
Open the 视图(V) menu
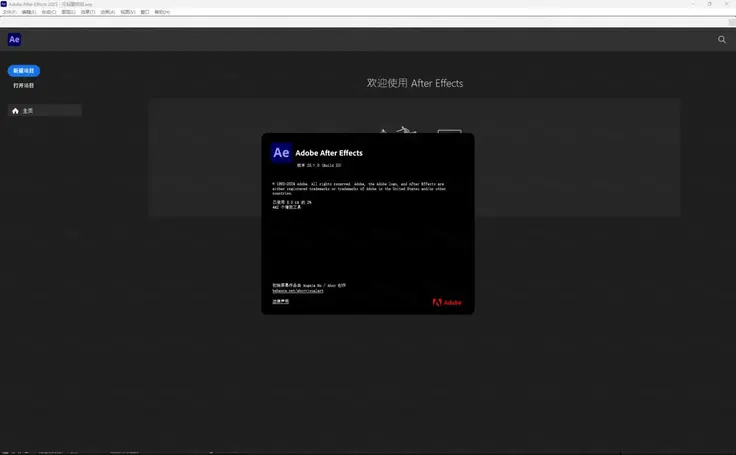[127, 12]
